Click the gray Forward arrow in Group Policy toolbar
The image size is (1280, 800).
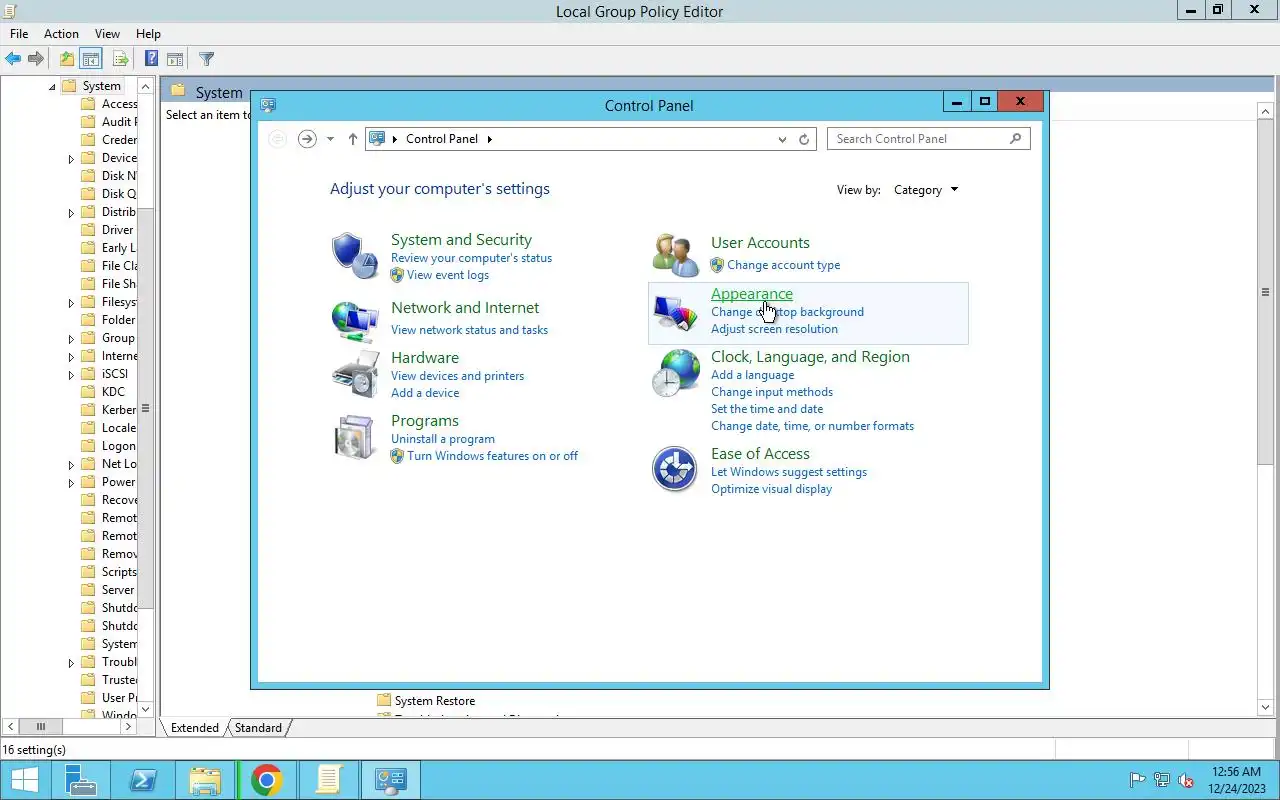point(36,59)
